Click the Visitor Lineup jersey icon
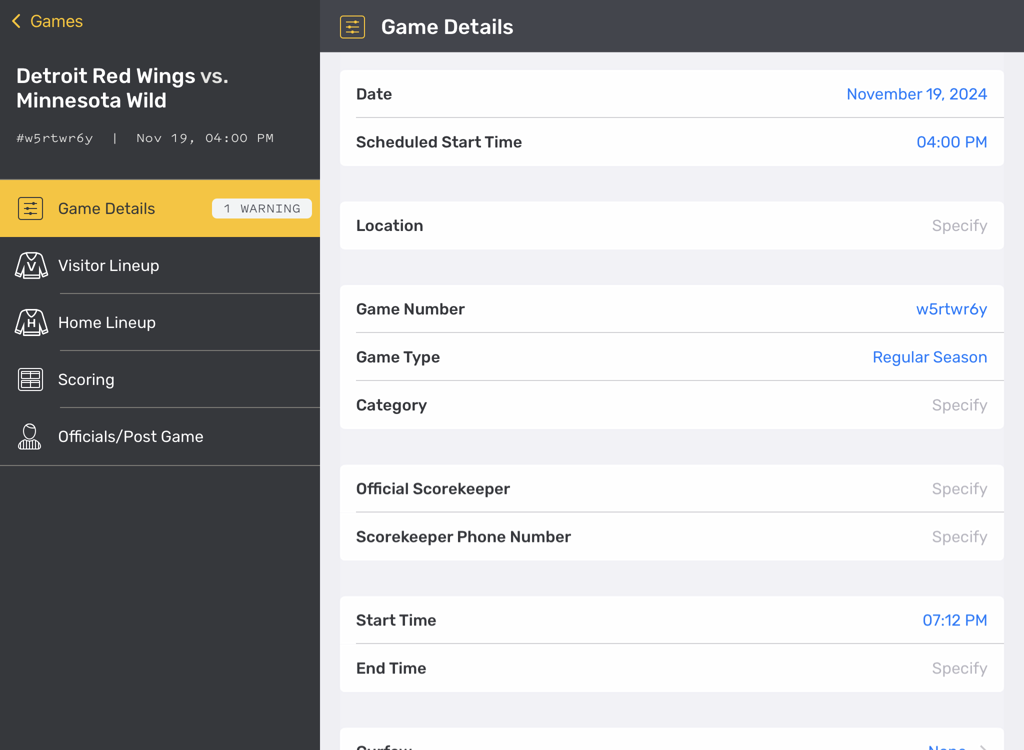The height and width of the screenshot is (750, 1024). tap(31, 265)
